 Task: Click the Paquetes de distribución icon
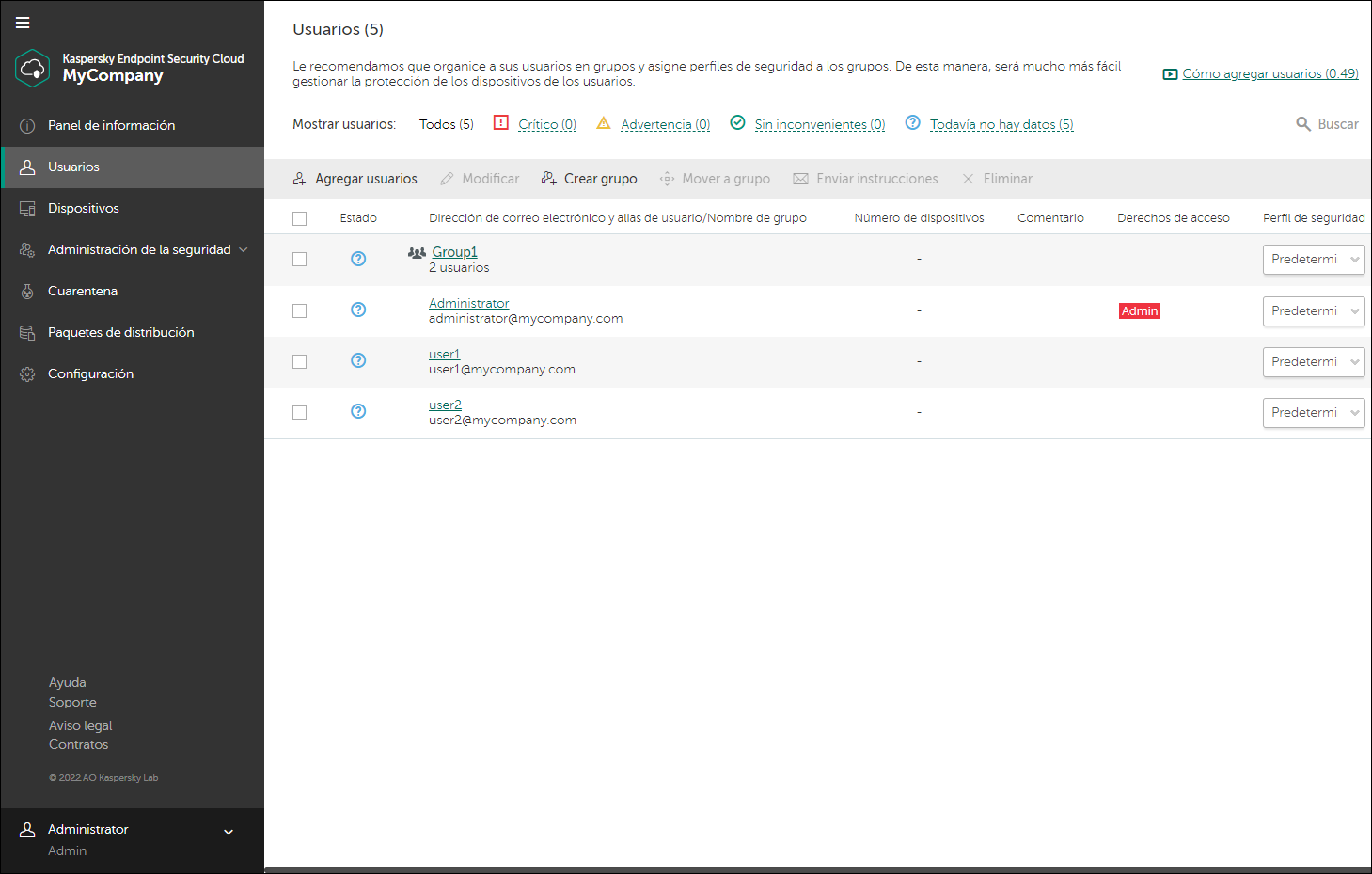(27, 333)
